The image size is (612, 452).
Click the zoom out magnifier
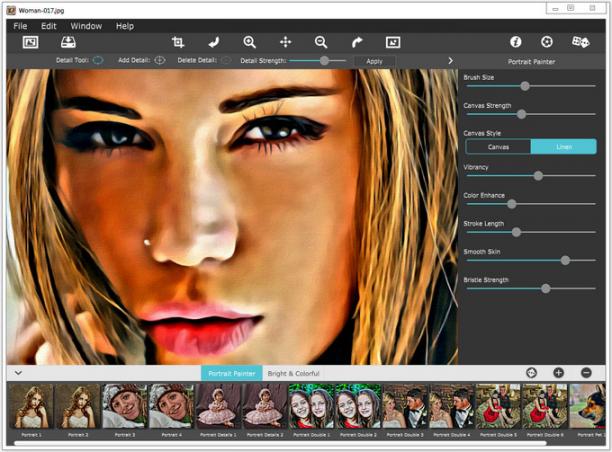(x=321, y=42)
